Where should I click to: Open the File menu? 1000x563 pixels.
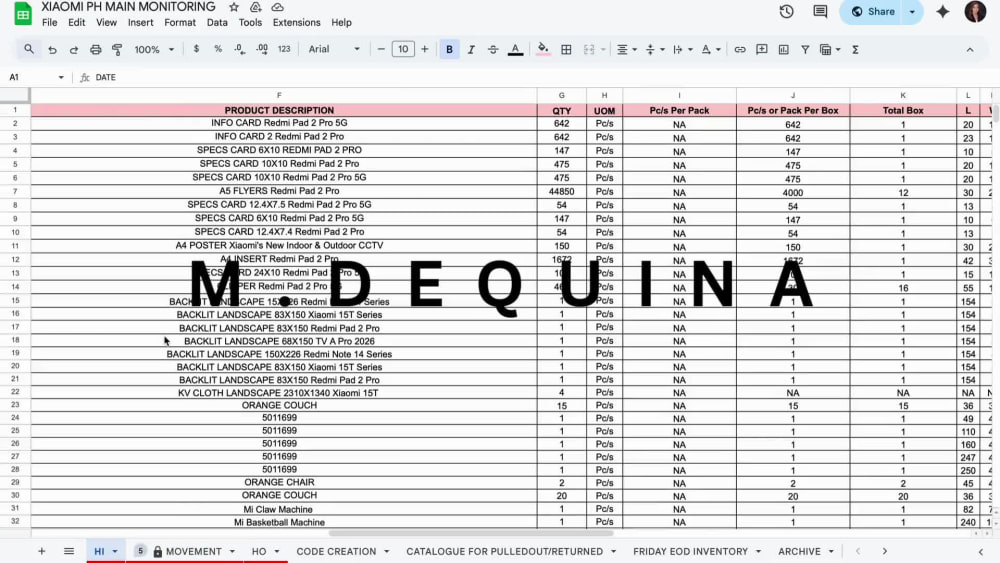click(49, 22)
